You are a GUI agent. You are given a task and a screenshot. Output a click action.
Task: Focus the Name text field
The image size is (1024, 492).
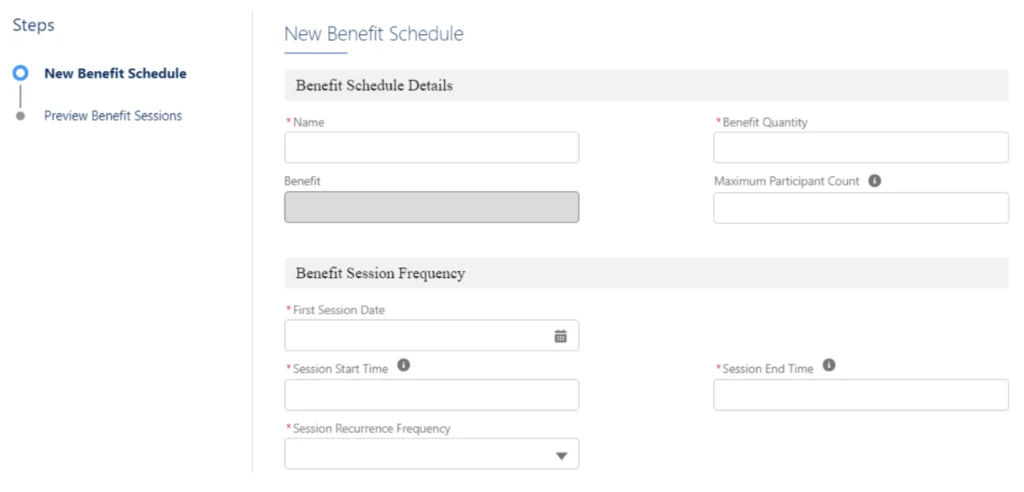[431, 148]
